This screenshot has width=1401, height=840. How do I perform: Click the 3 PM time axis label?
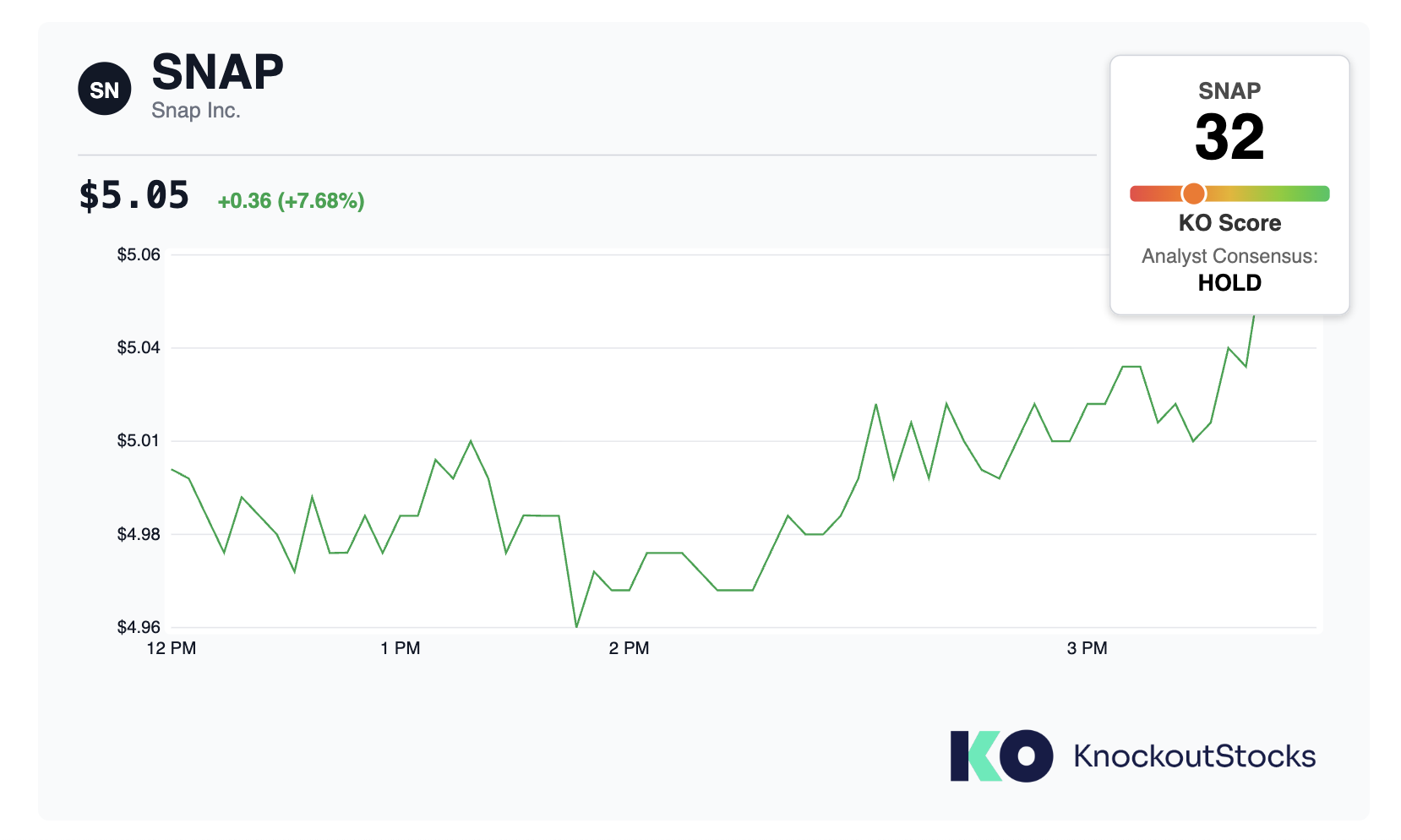click(x=1088, y=648)
